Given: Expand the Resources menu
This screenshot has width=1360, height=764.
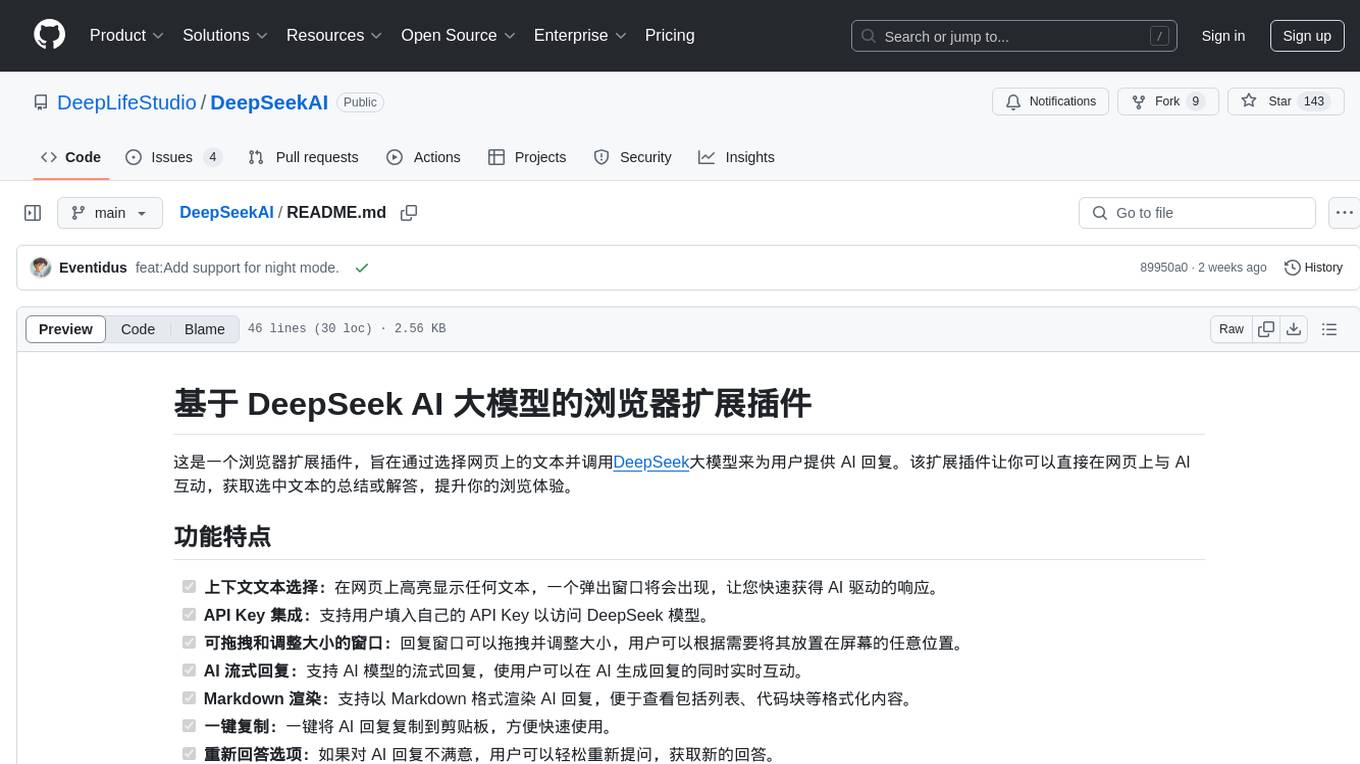Looking at the screenshot, I should tap(334, 35).
